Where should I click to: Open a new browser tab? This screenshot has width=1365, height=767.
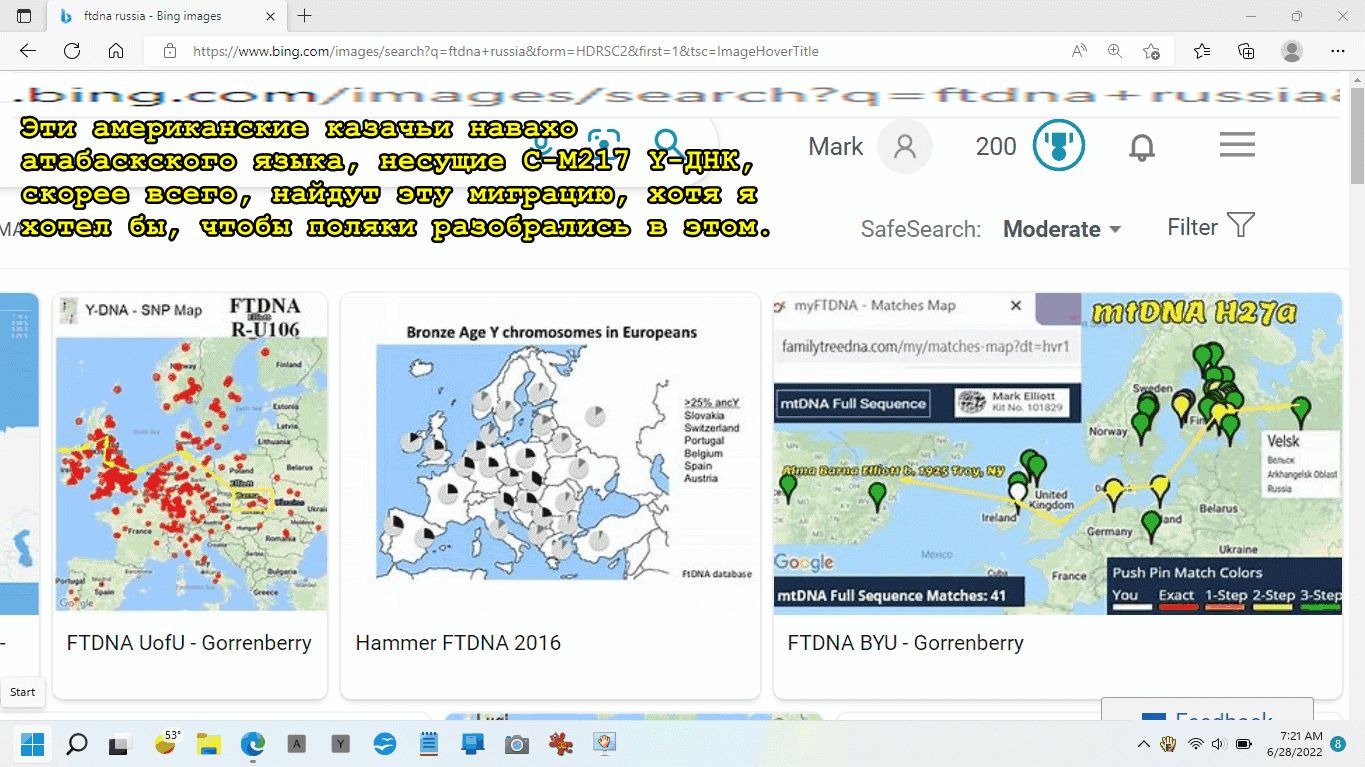[x=305, y=16]
